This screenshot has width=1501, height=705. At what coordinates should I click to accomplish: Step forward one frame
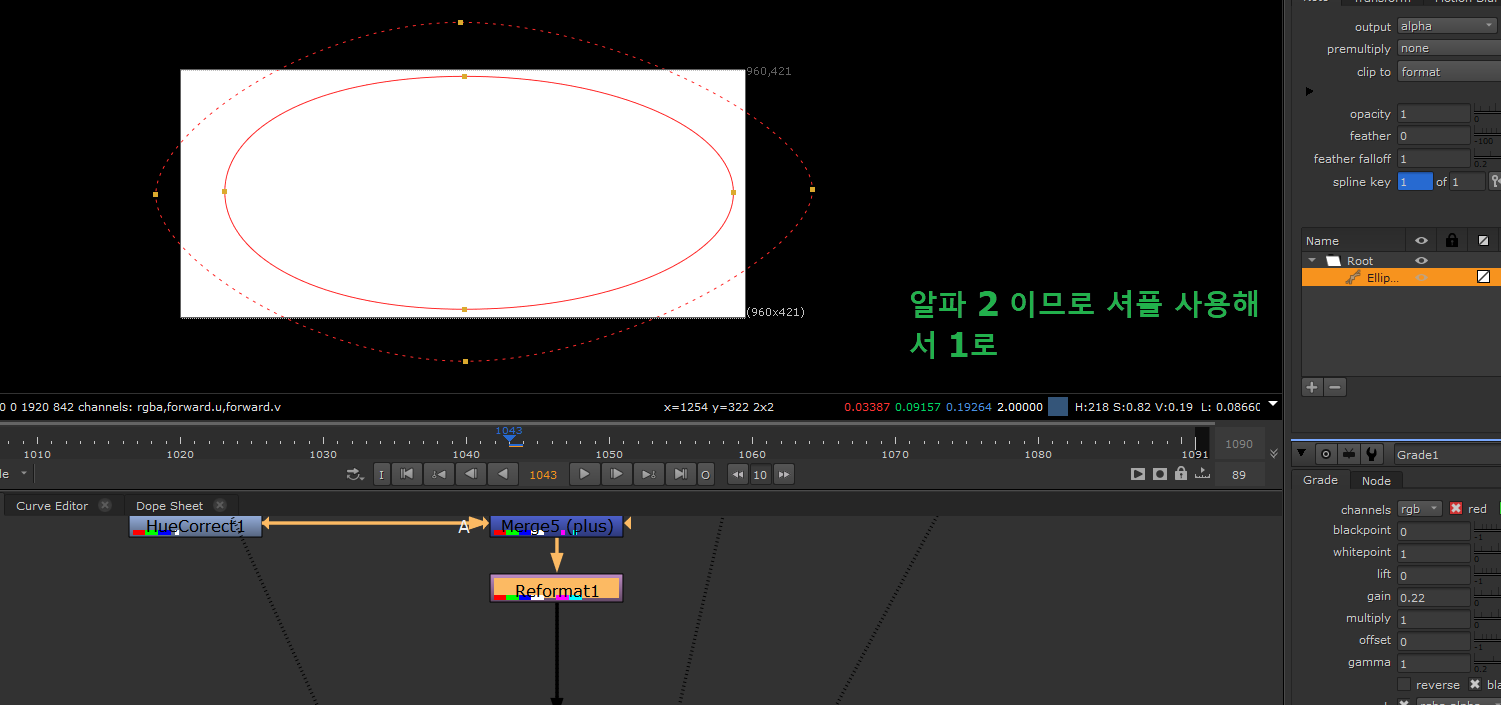point(617,474)
